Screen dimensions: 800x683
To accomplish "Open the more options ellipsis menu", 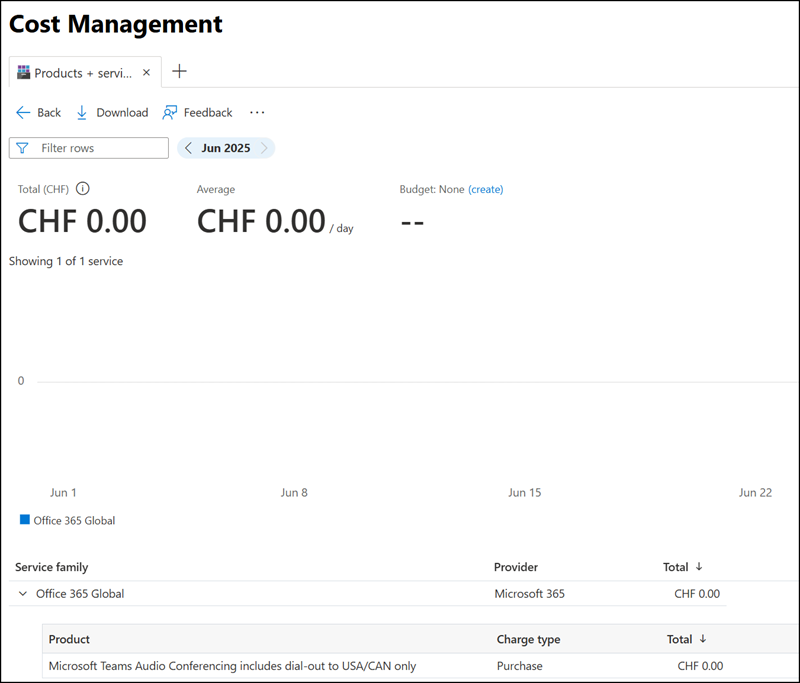I will pyautogui.click(x=257, y=112).
